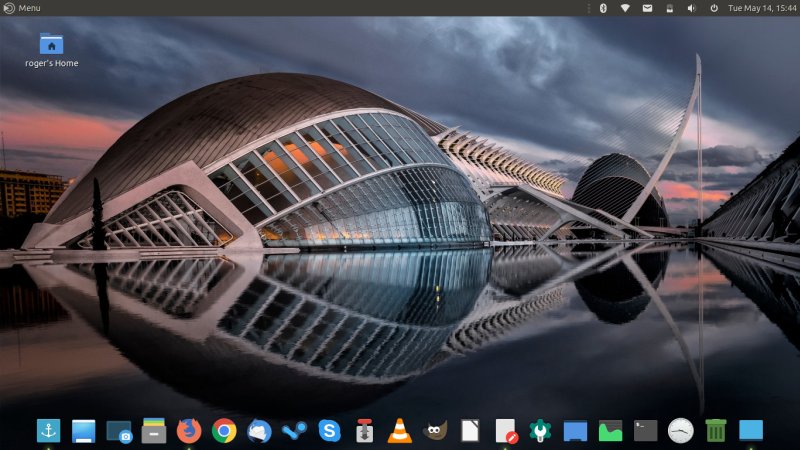Open the volume indicator in panel
This screenshot has width=800, height=450.
tap(691, 8)
